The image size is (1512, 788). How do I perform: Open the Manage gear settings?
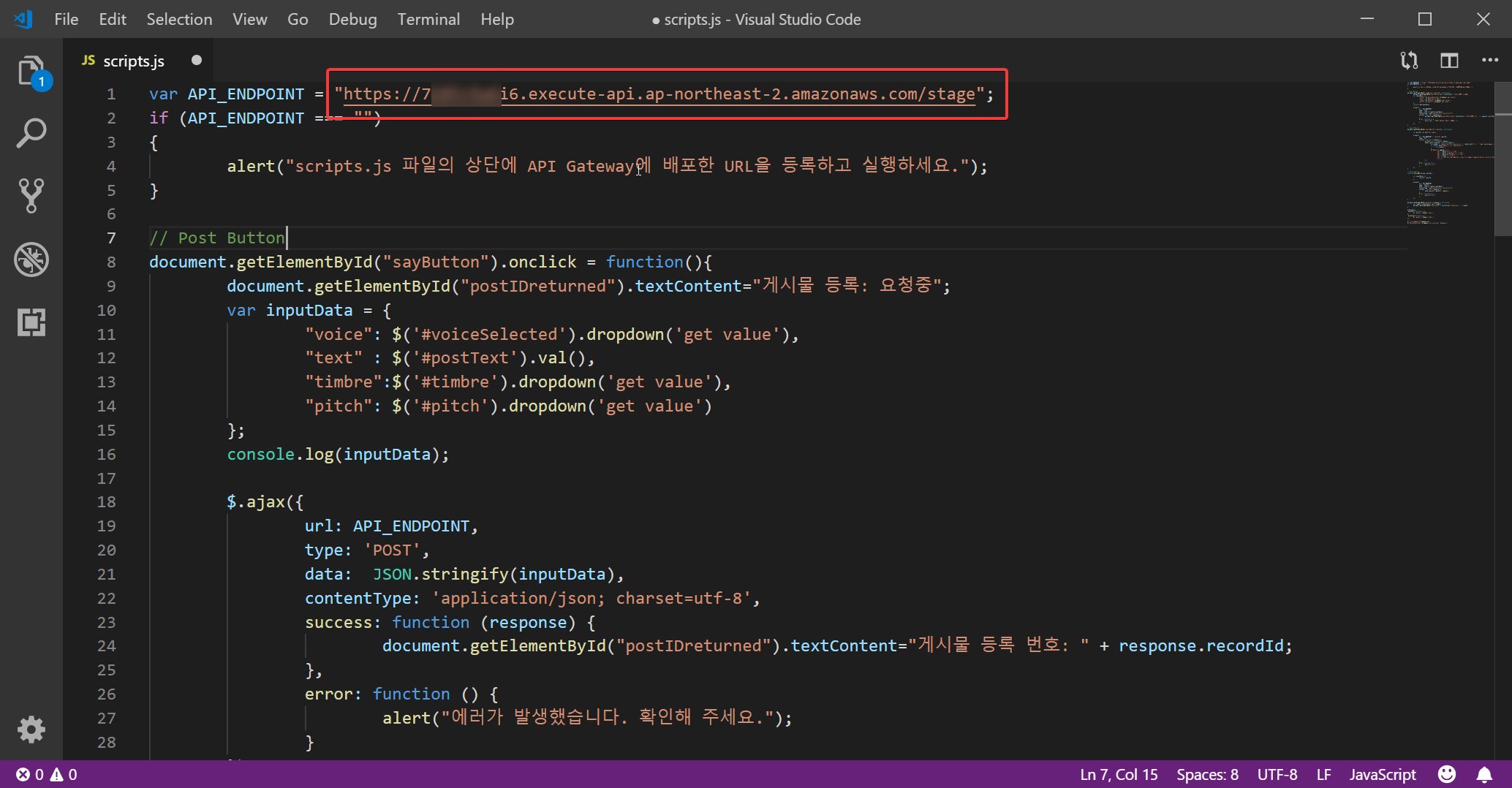(x=31, y=730)
